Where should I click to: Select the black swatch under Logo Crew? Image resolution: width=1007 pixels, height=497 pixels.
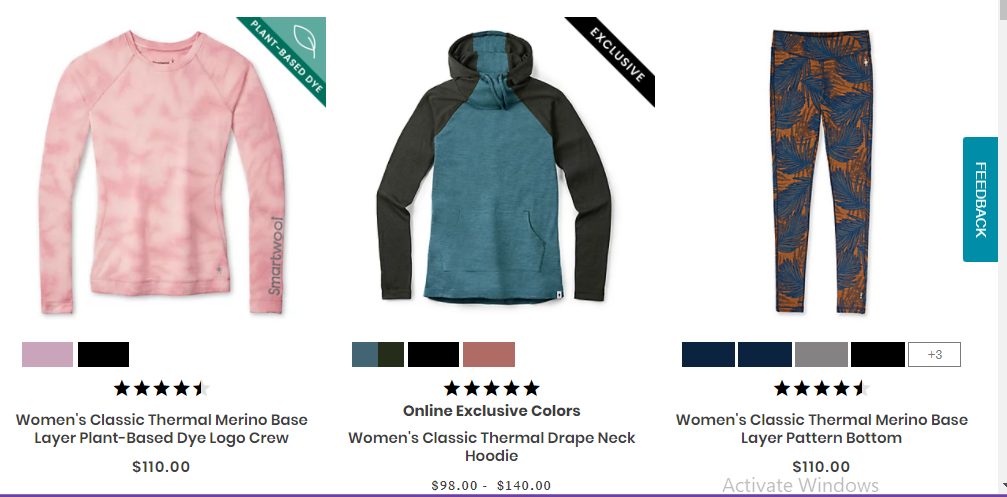[x=103, y=354]
